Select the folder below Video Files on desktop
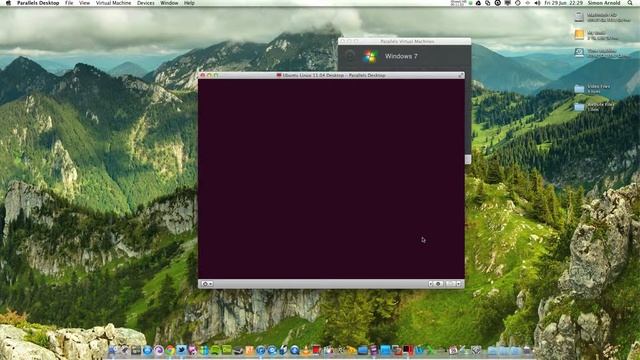 pyautogui.click(x=579, y=107)
